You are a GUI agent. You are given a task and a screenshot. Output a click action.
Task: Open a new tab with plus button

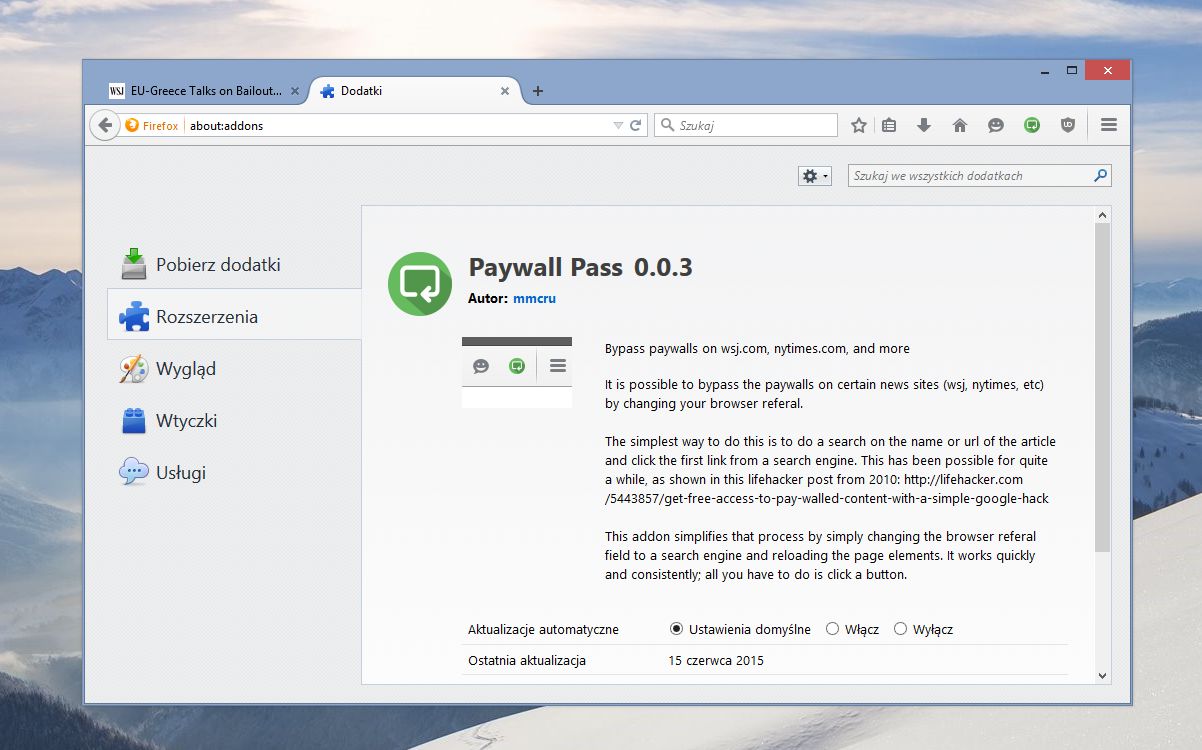538,91
